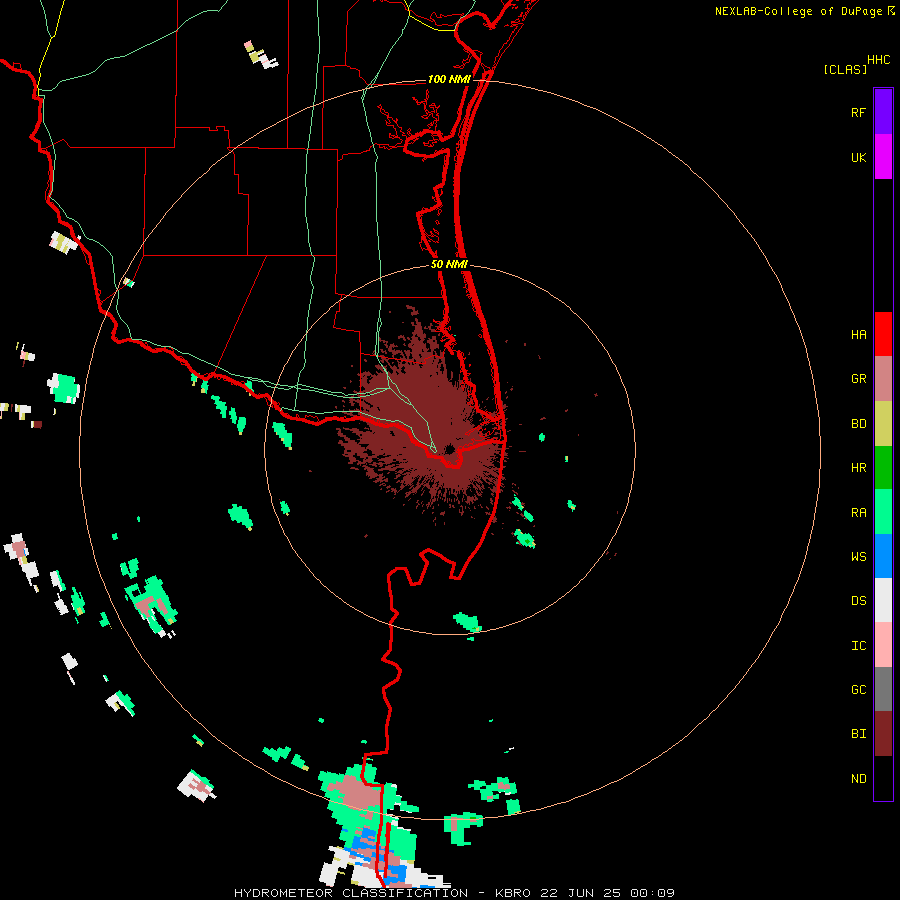Click the HA legend label
The height and width of the screenshot is (900, 900).
point(858,334)
